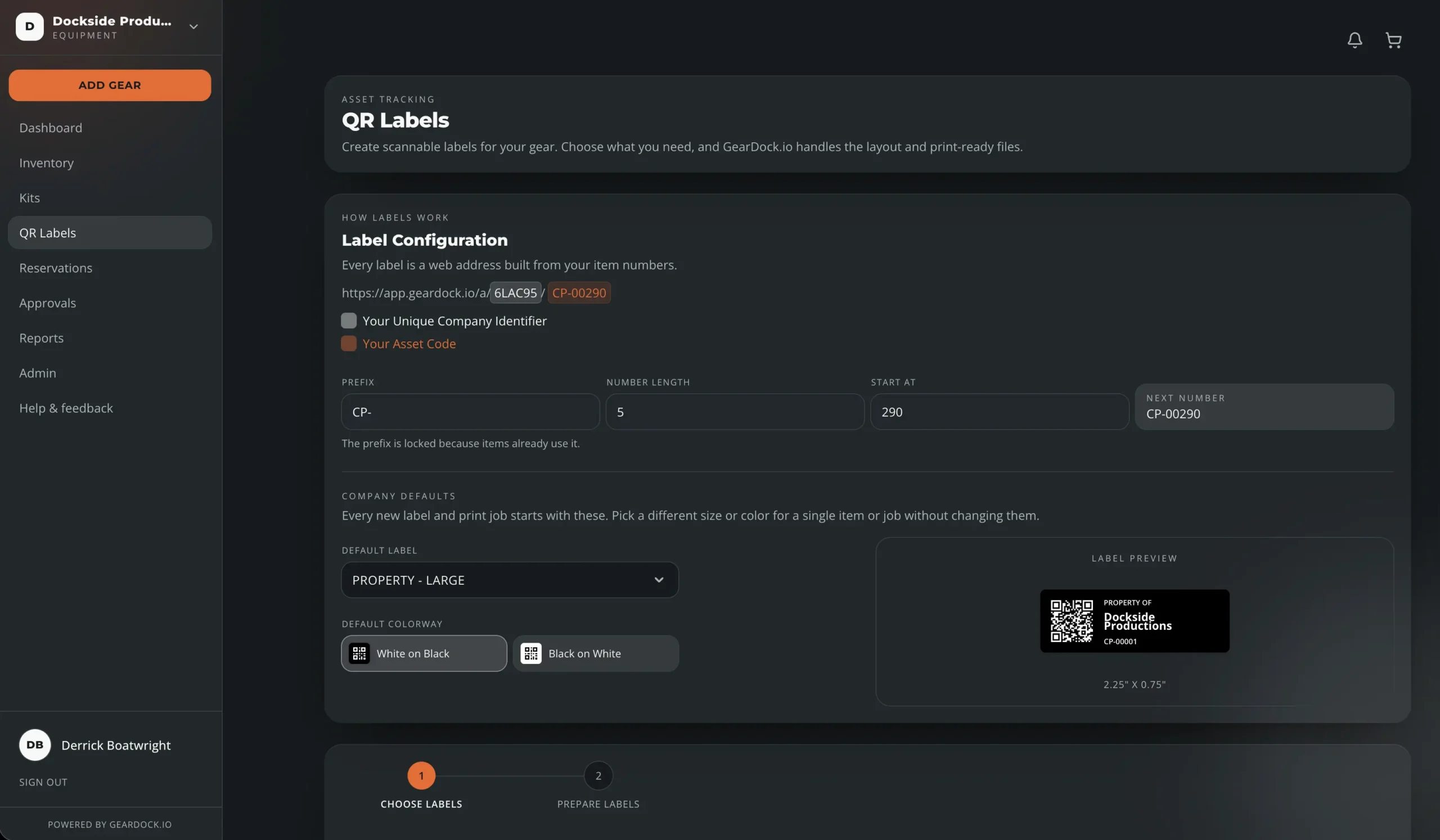Click the DB user avatar
The width and height of the screenshot is (1440, 840).
[35, 744]
